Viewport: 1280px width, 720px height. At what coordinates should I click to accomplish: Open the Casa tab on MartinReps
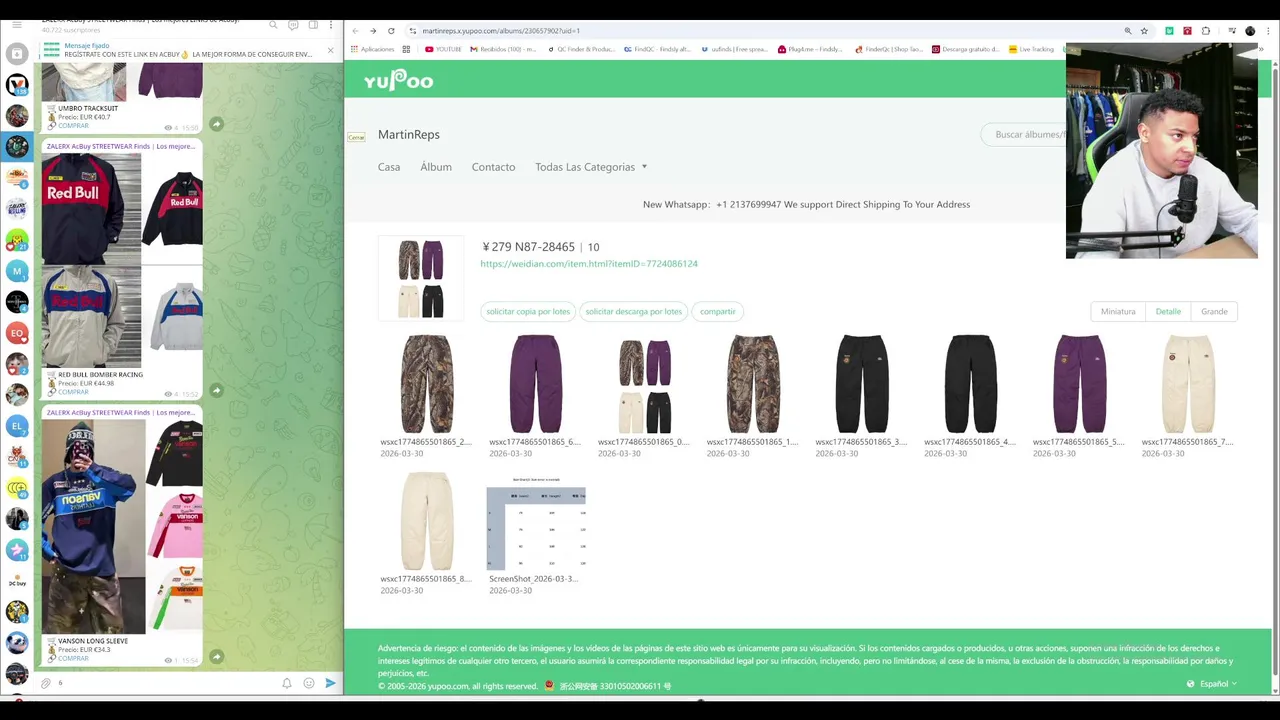point(389,167)
